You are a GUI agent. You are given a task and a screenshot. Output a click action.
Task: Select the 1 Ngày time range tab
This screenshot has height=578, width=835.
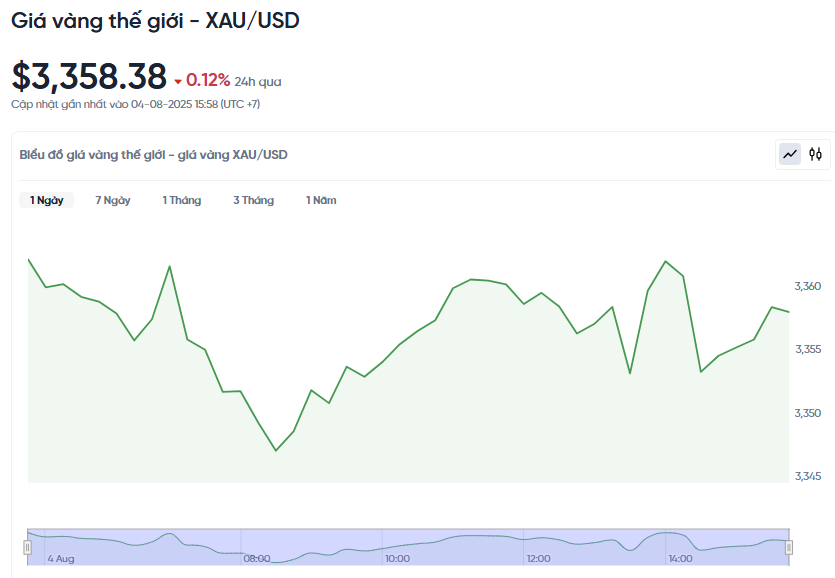coord(46,200)
